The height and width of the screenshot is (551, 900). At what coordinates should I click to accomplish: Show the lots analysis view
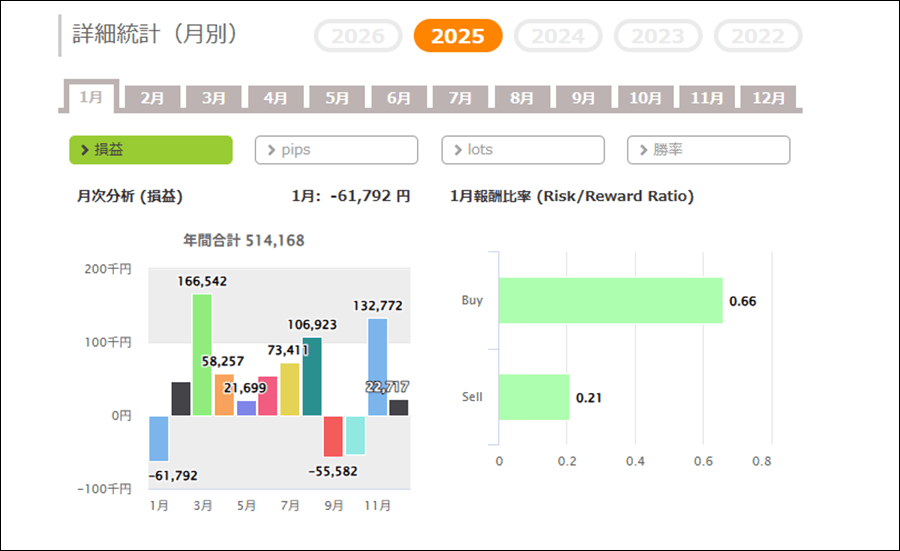[522, 150]
